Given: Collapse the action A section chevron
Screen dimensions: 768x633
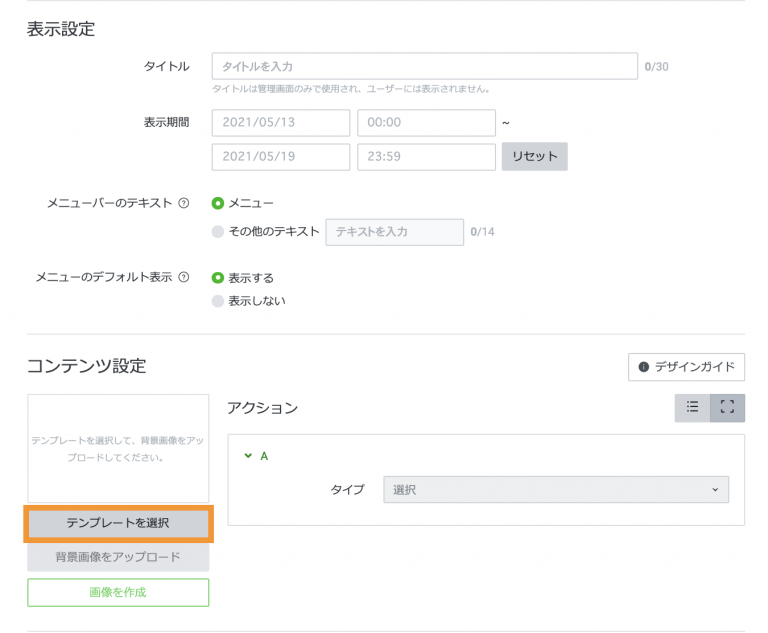Looking at the screenshot, I should (x=248, y=456).
